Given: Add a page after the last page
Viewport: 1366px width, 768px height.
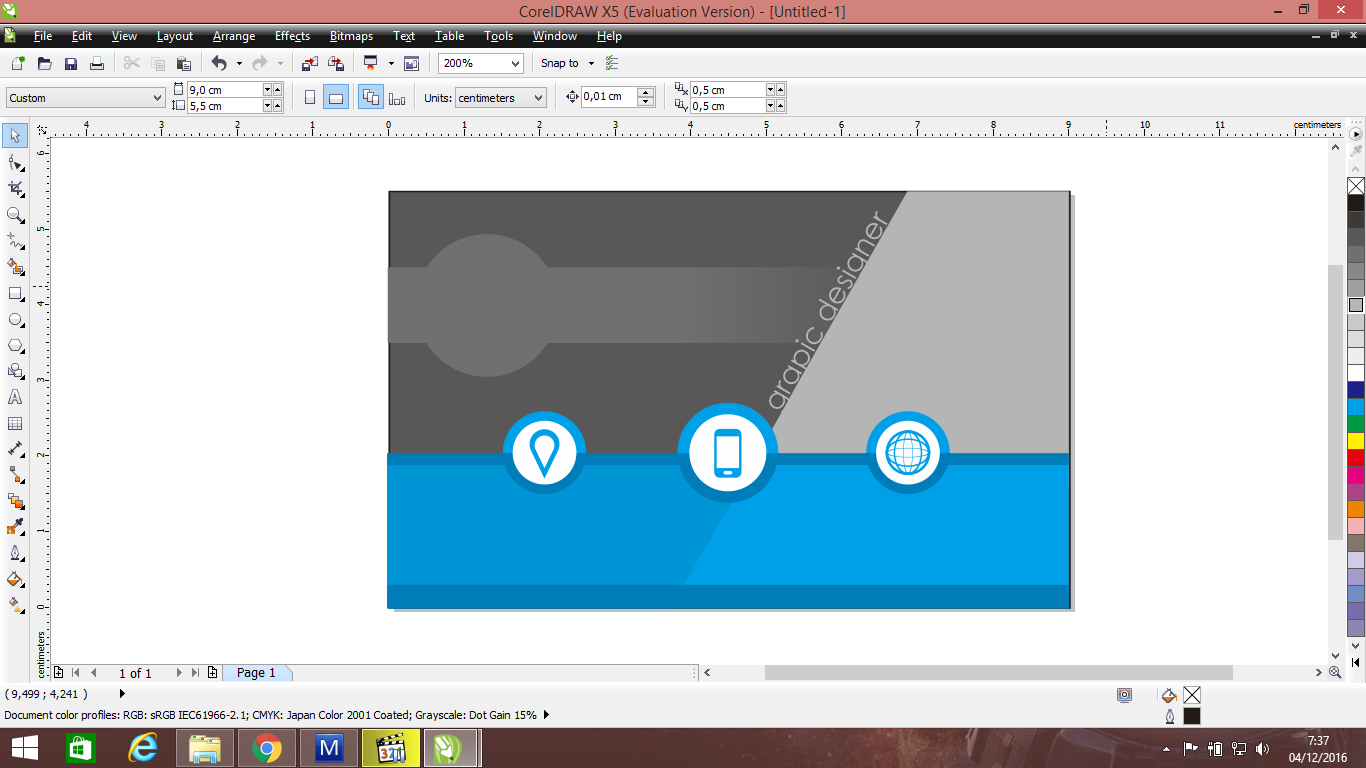Looking at the screenshot, I should [212, 673].
